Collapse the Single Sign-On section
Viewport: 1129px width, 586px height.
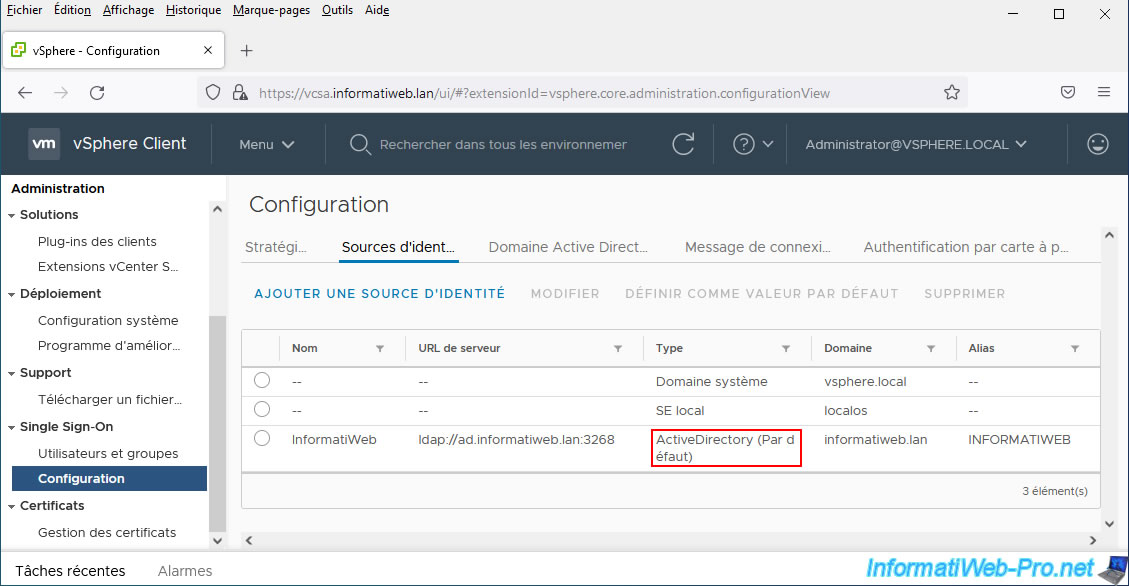click(x=12, y=428)
